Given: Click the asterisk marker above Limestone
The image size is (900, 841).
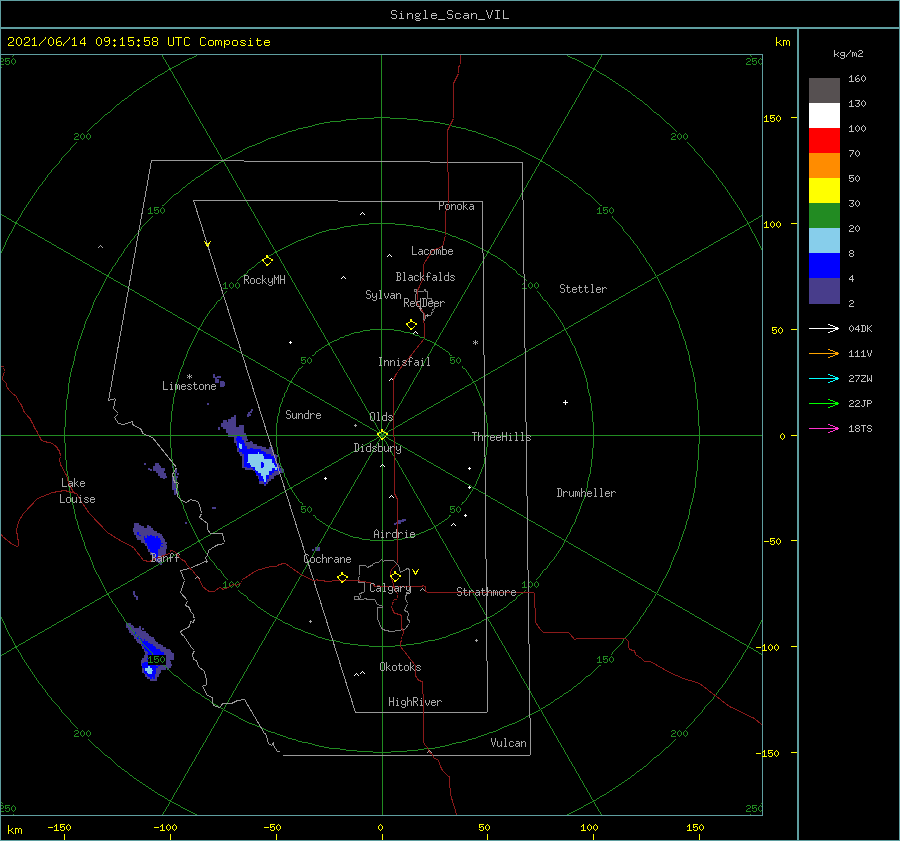Looking at the screenshot, I should [189, 377].
